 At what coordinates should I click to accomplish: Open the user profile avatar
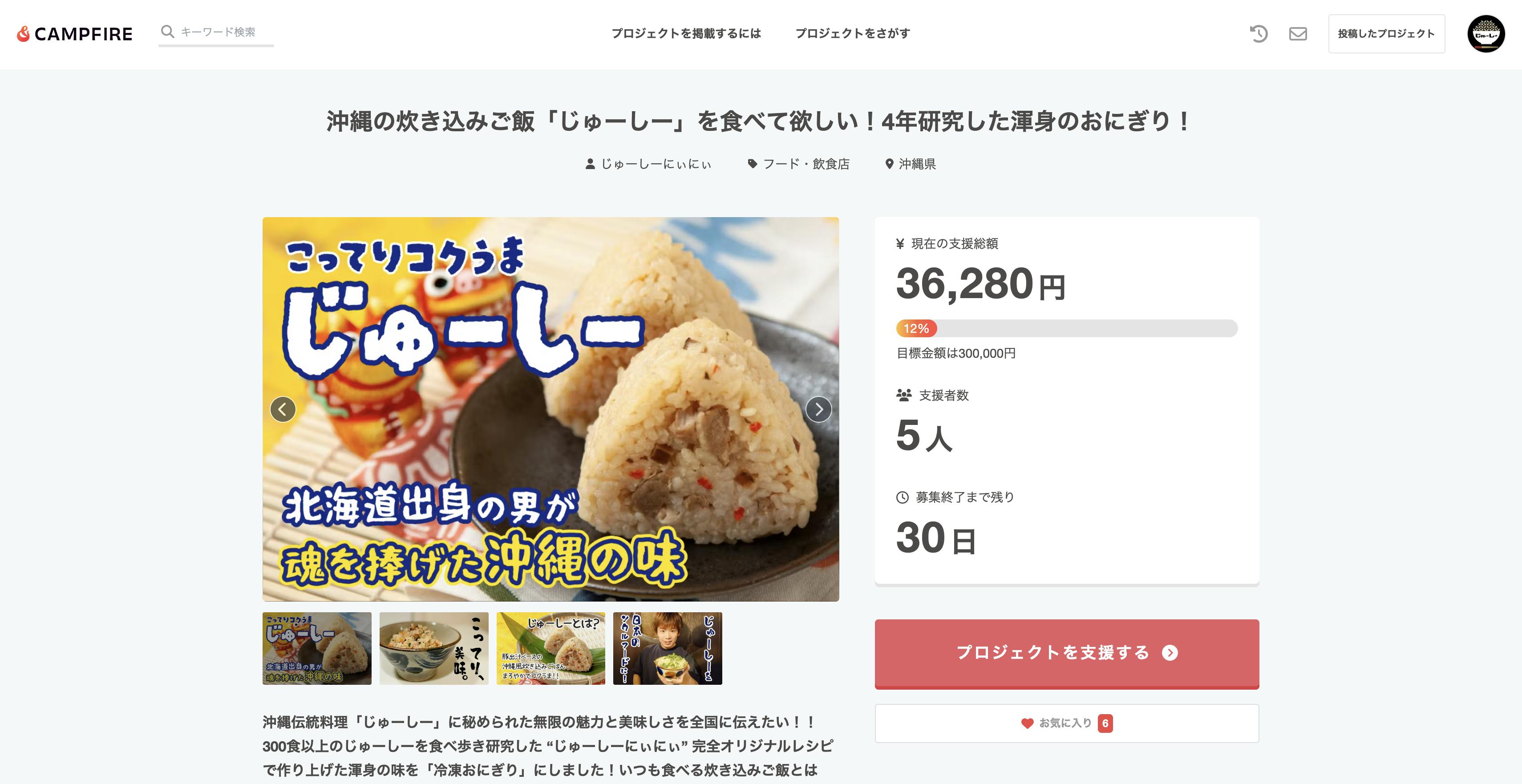click(x=1486, y=34)
